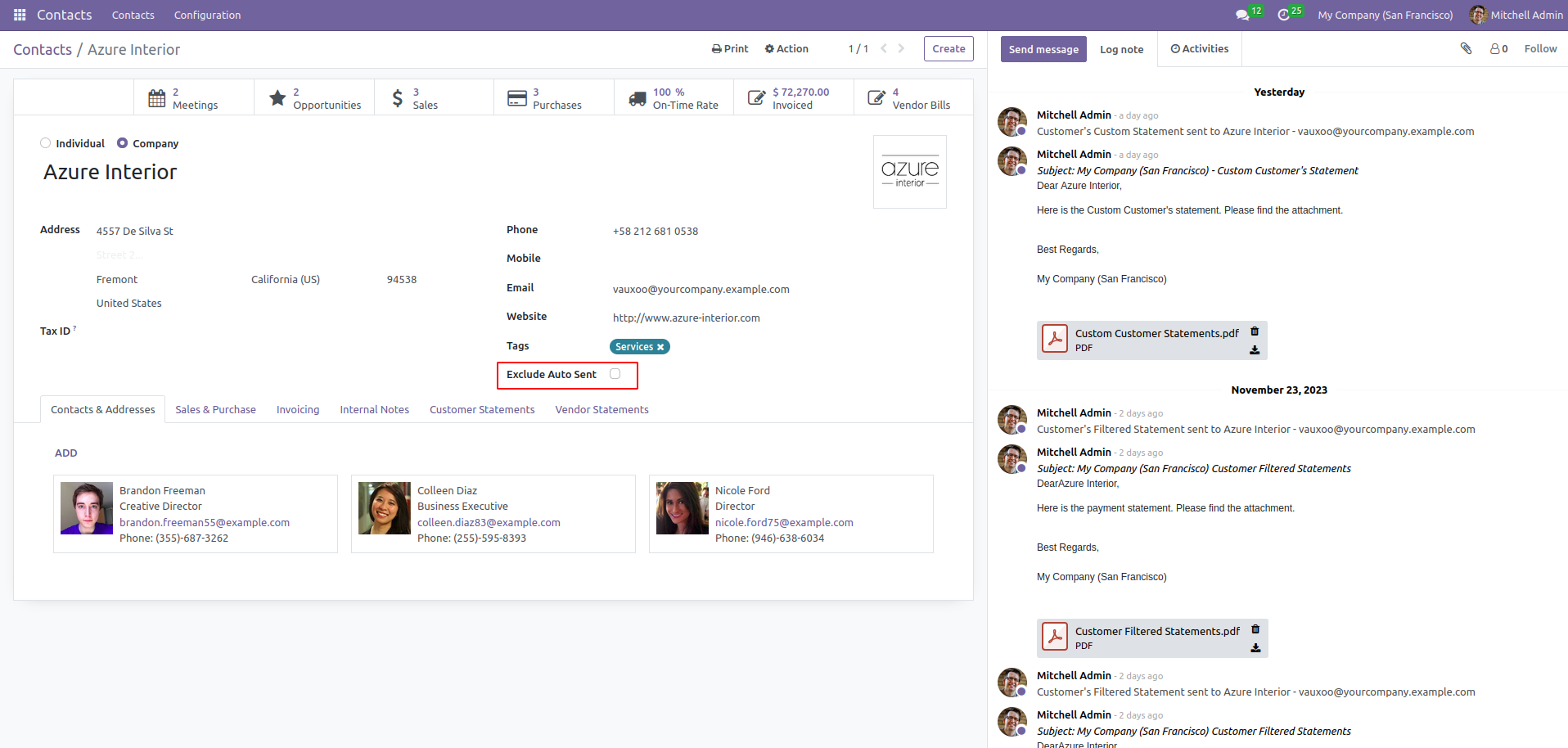Open the conversations icon with 12 badge
The image size is (1568, 748).
(1242, 15)
